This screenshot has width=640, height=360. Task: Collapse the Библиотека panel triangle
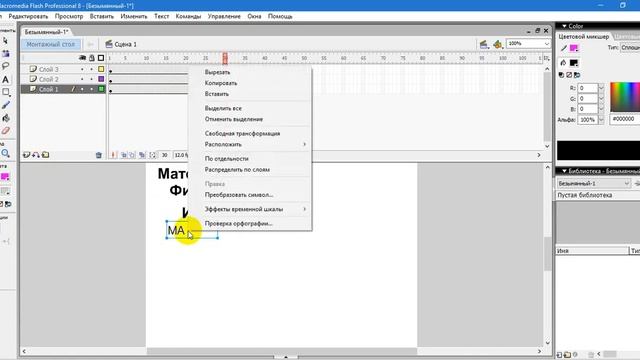pos(564,171)
